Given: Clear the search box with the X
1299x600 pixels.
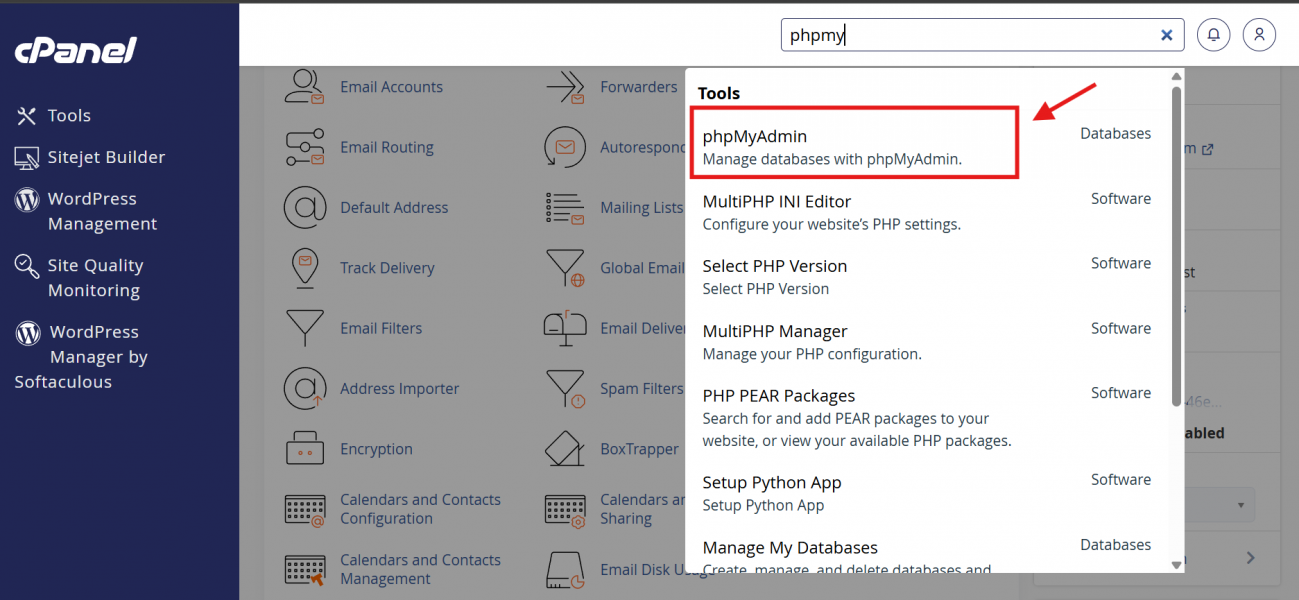Looking at the screenshot, I should 1166,35.
